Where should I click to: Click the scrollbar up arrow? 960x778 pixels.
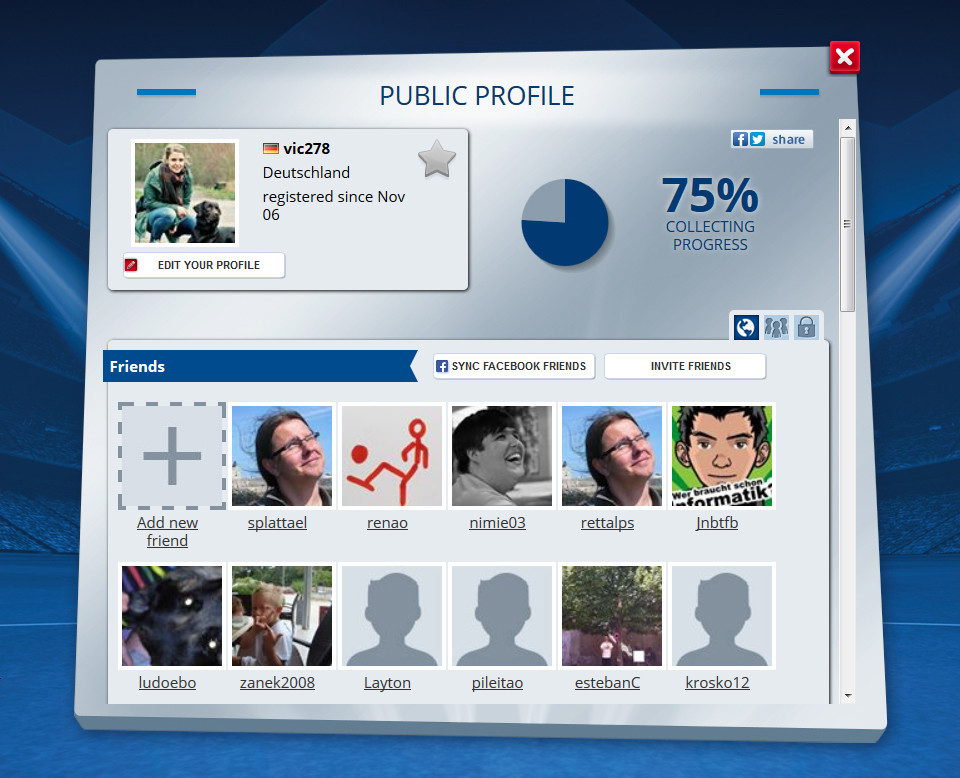848,128
